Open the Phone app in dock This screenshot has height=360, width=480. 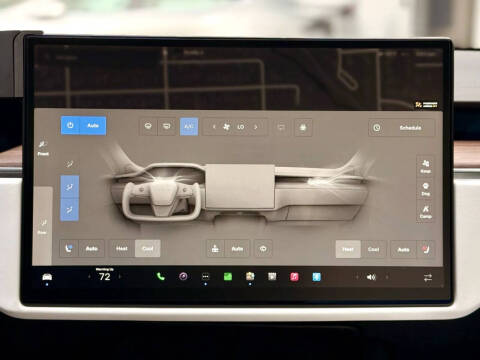coord(161,276)
